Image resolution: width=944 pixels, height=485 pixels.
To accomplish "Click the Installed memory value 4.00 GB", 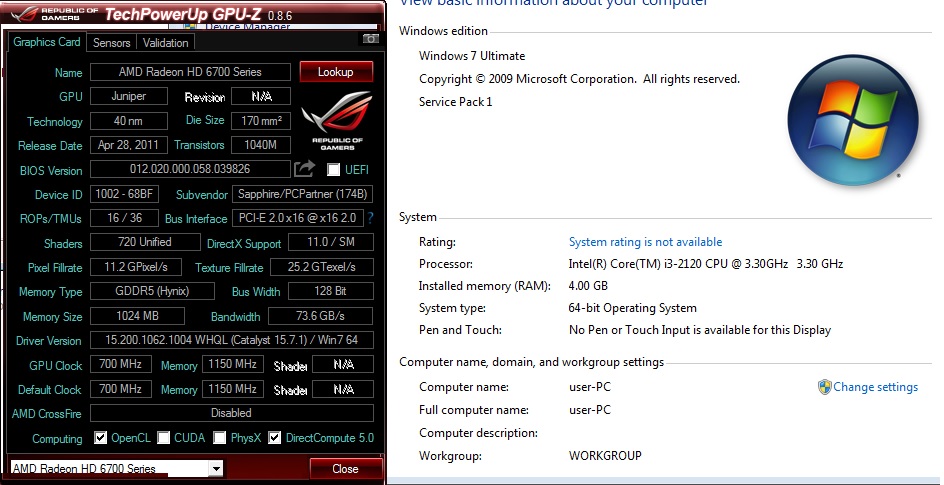I will pyautogui.click(x=588, y=286).
